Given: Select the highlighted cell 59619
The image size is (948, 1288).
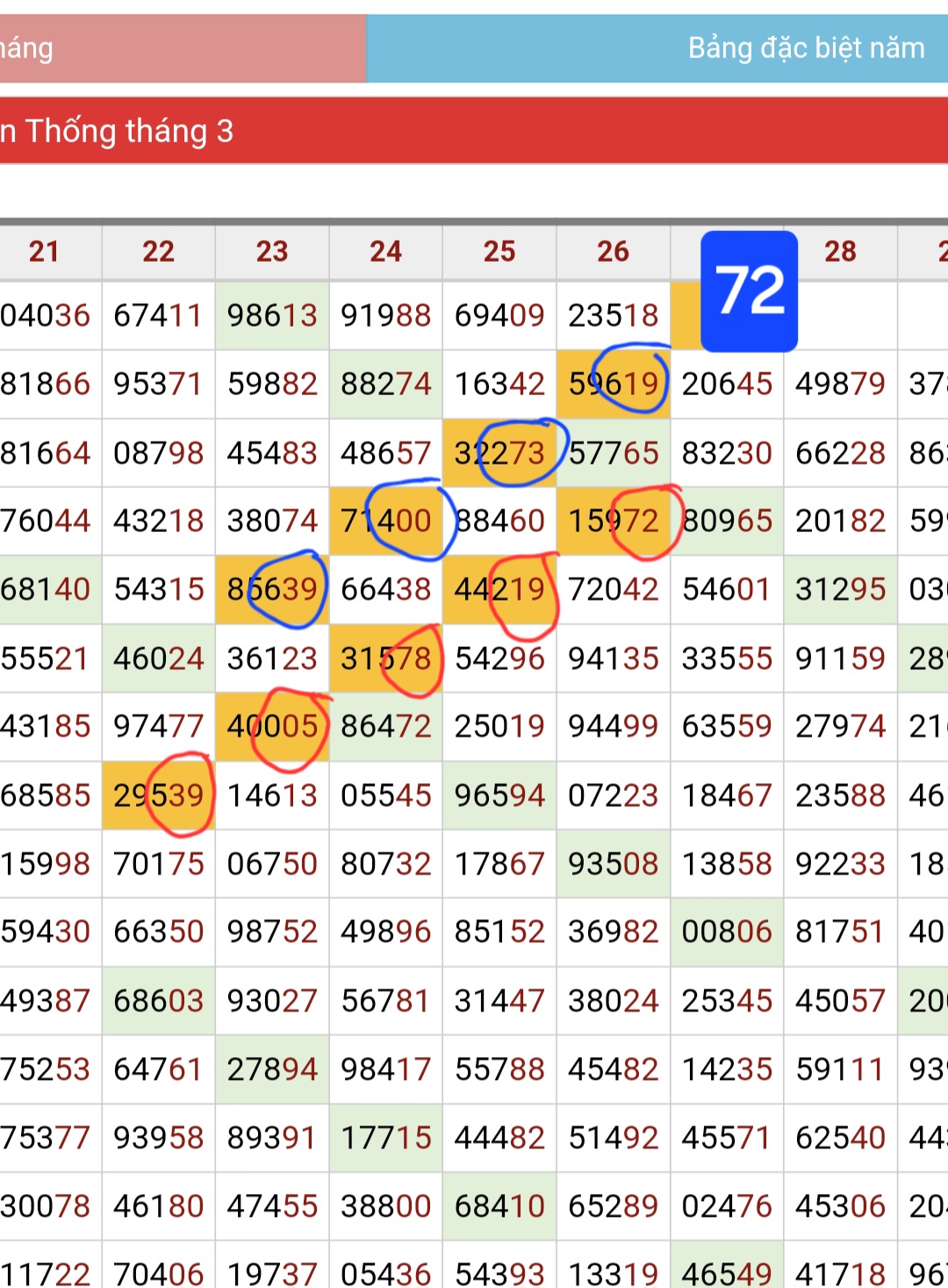Looking at the screenshot, I should (614, 384).
